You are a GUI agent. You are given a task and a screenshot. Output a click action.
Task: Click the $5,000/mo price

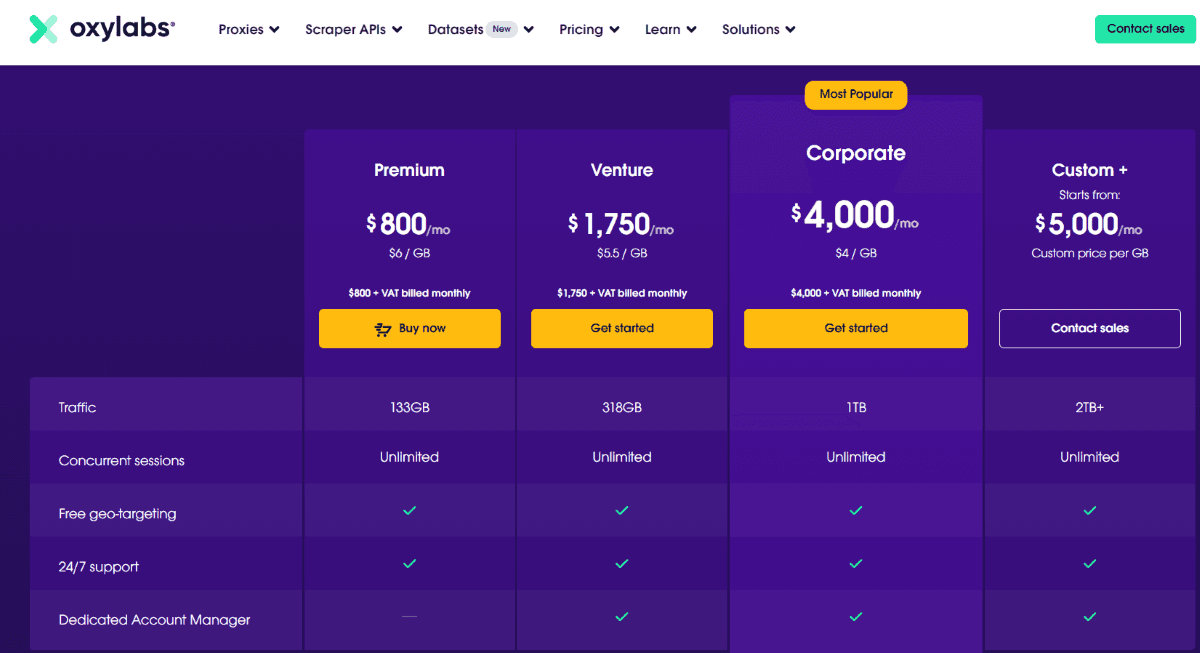pos(1090,224)
